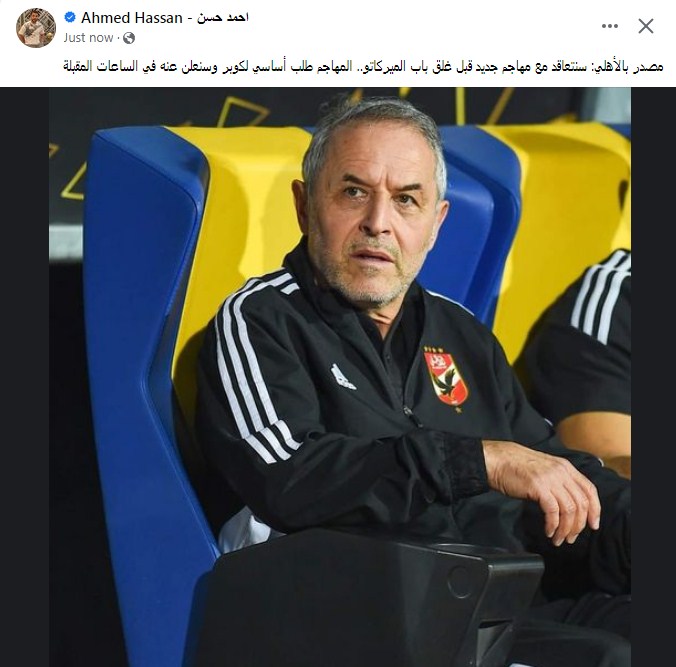Close the post with the X button

tap(645, 26)
